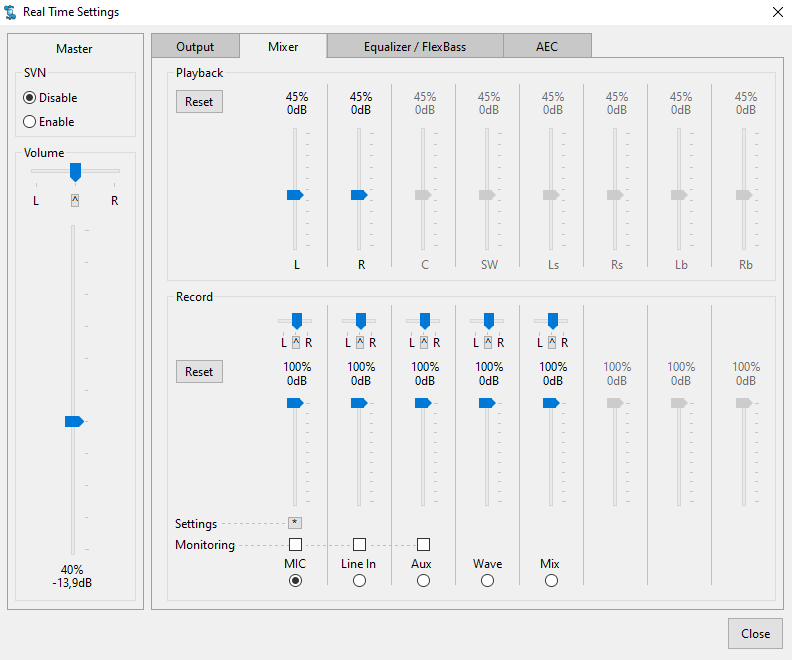
Task: Click the Line In record level slider thumb
Action: click(359, 403)
